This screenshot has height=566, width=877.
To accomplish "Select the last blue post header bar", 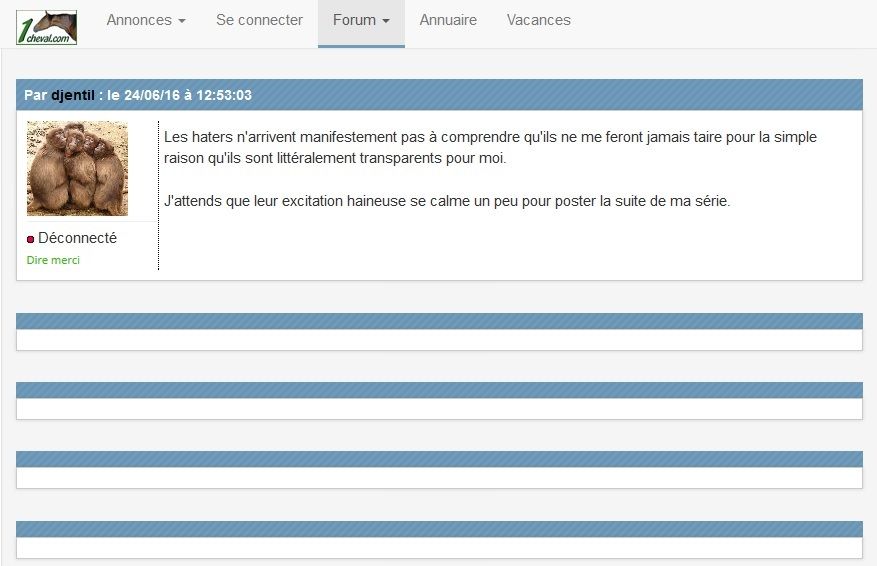I will (439, 529).
